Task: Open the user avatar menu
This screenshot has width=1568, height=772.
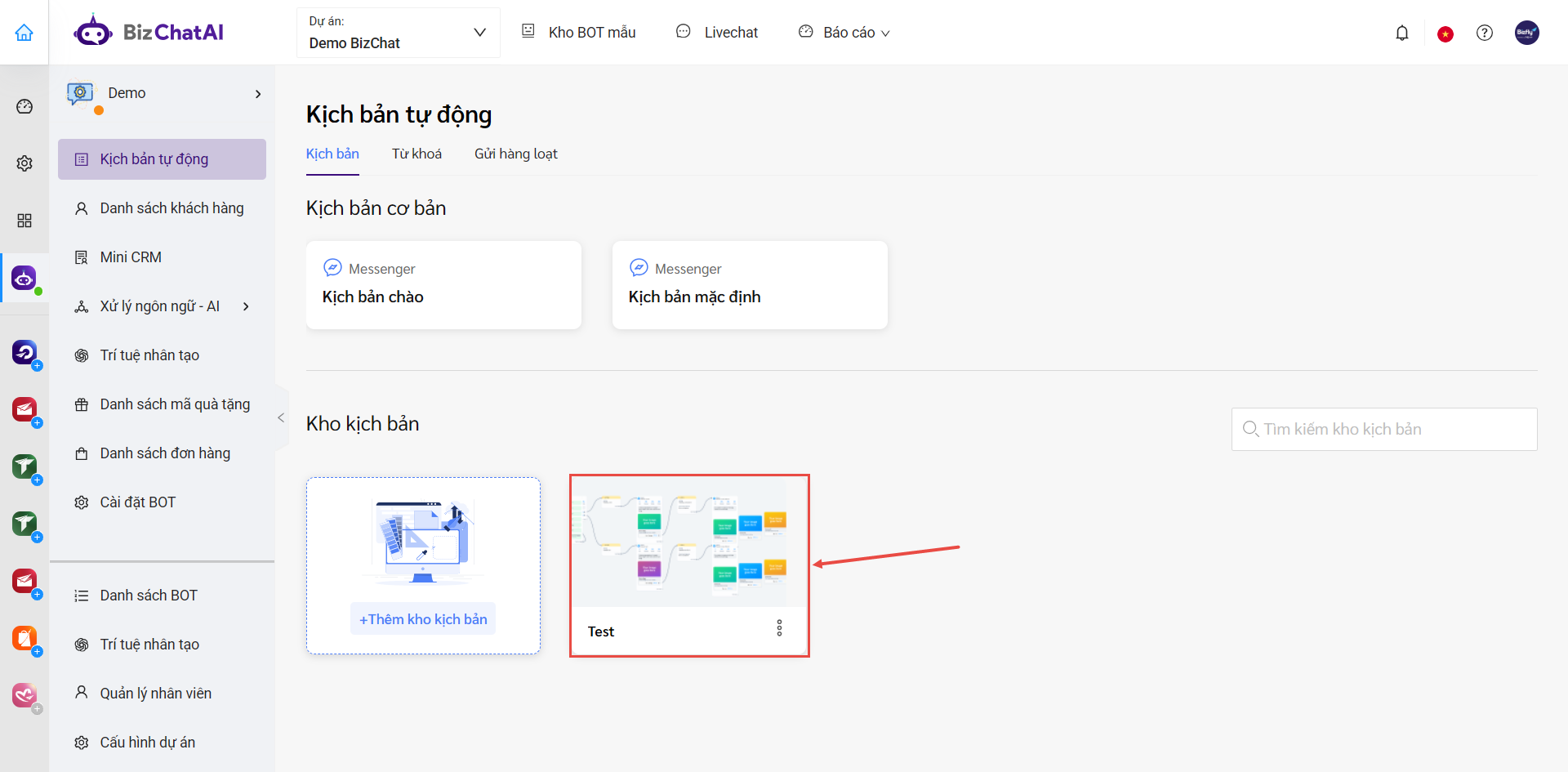Action: coord(1527,33)
